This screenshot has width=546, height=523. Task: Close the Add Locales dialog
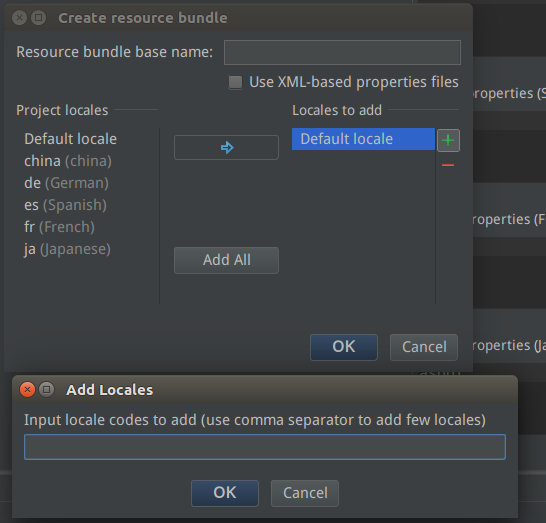click(x=28, y=389)
